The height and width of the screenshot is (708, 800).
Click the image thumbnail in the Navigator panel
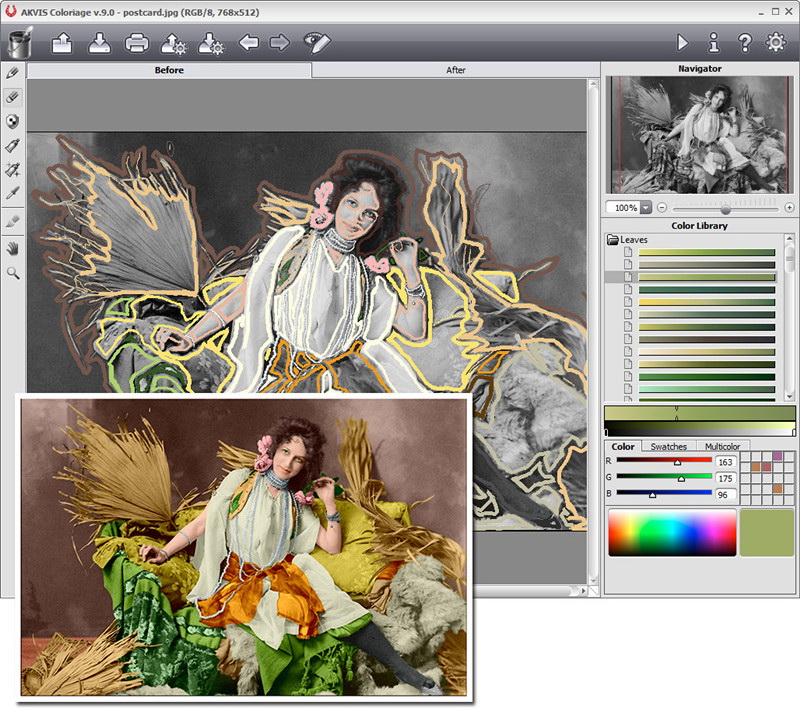pyautogui.click(x=700, y=135)
